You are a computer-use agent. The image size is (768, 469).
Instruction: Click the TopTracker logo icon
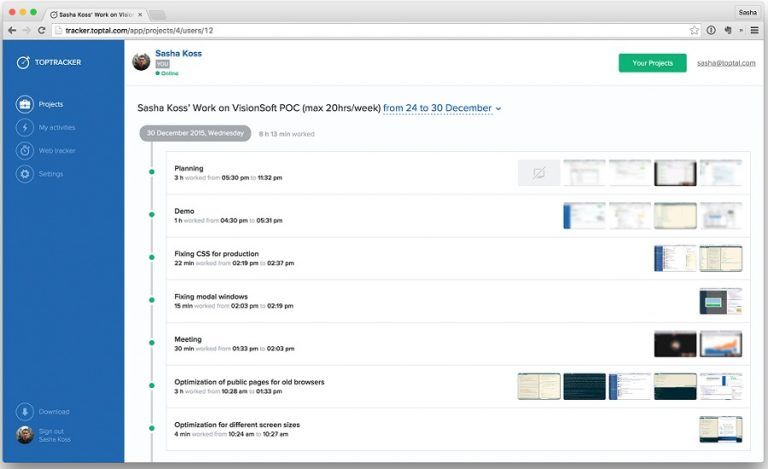(x=23, y=62)
